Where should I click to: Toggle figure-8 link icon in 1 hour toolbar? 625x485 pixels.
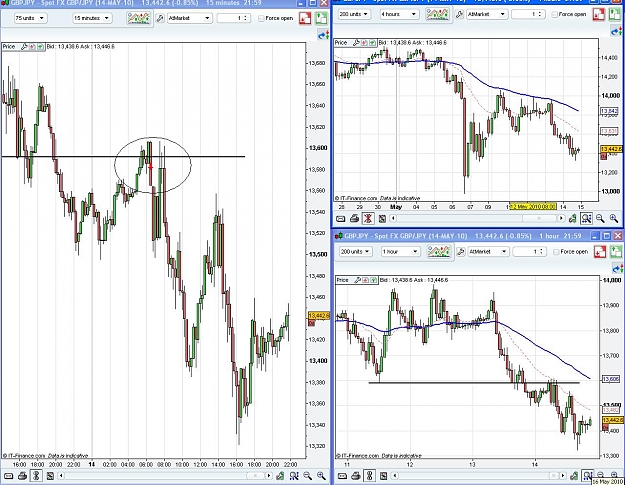pos(369,476)
